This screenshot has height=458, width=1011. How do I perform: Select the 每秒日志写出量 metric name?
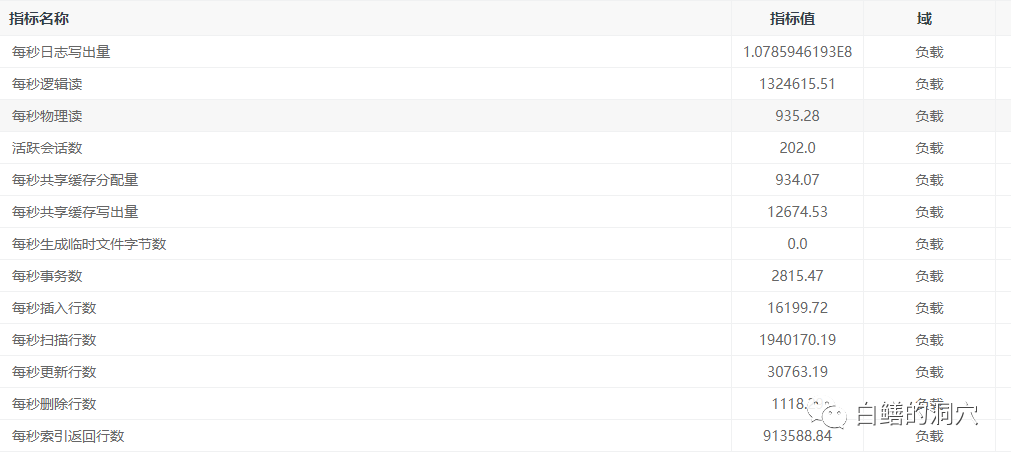pos(61,52)
